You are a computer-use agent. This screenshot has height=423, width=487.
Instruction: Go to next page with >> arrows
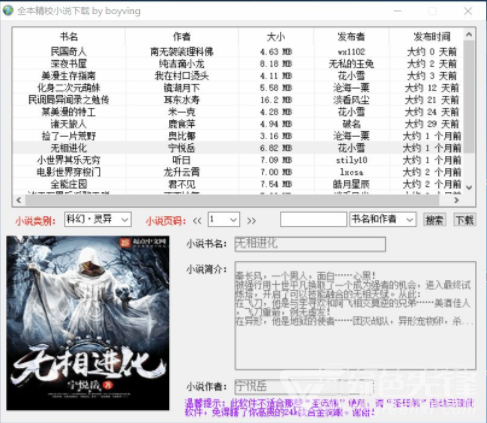[251, 221]
